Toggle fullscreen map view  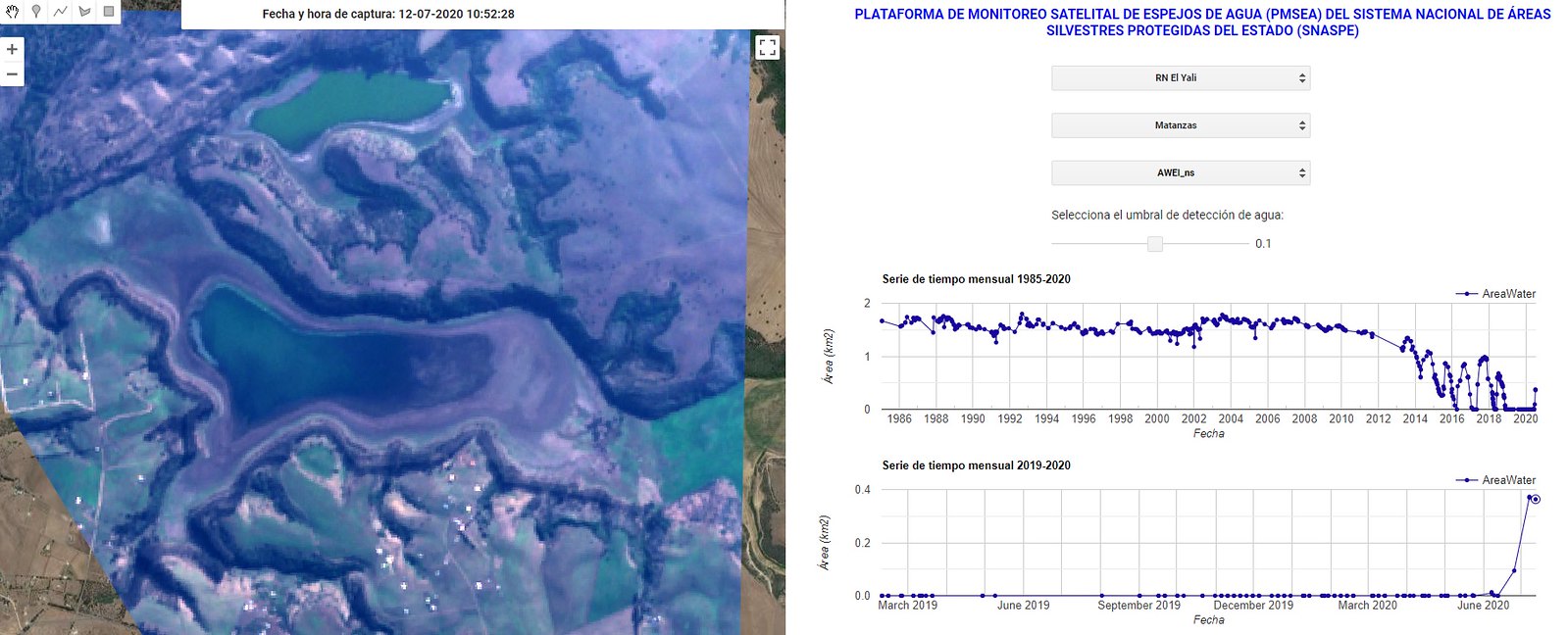[x=768, y=47]
